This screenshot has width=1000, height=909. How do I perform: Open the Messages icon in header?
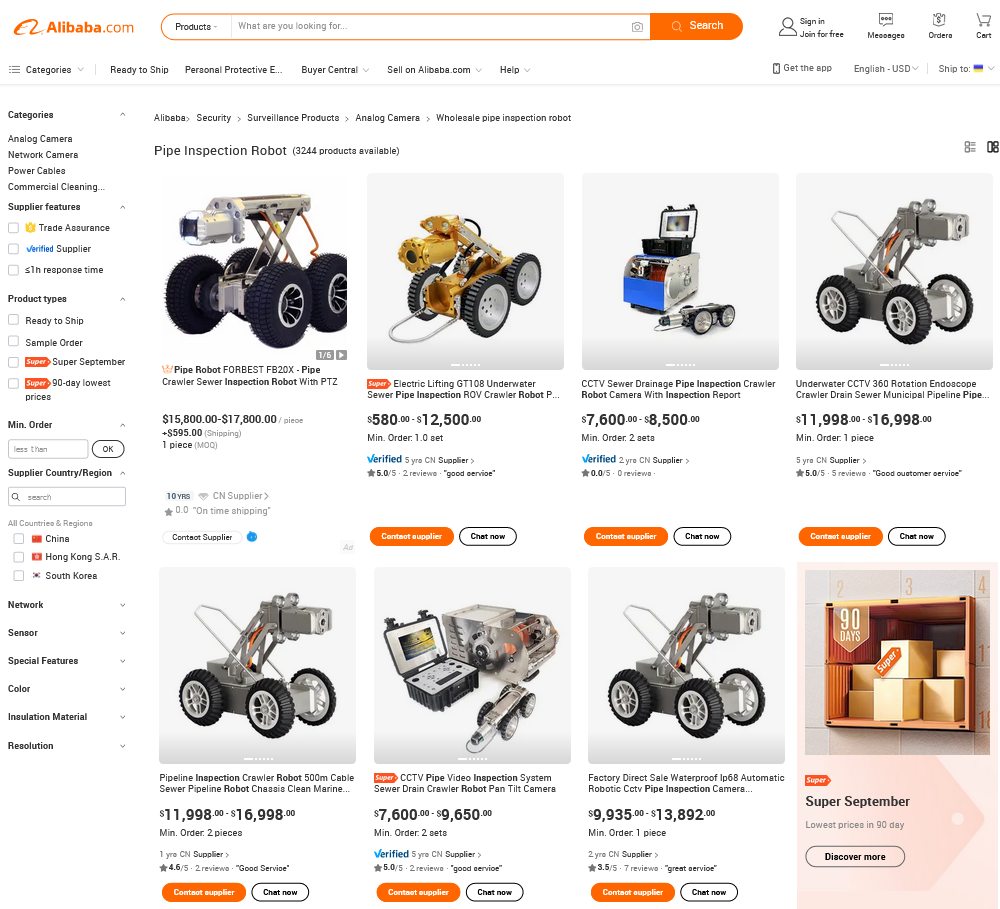[x=885, y=20]
